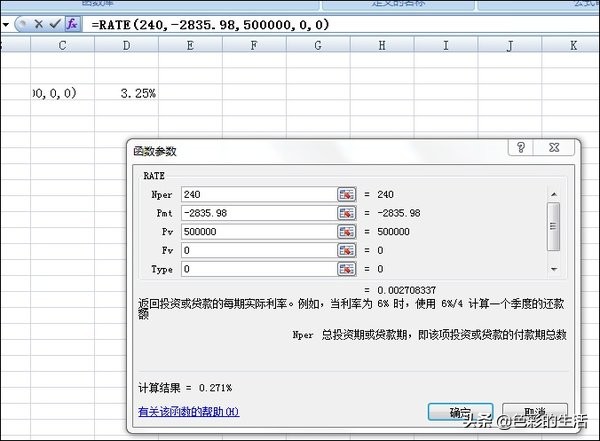Click the argument list scrollbar thumb
This screenshot has height=441, width=600.
pos(554,227)
